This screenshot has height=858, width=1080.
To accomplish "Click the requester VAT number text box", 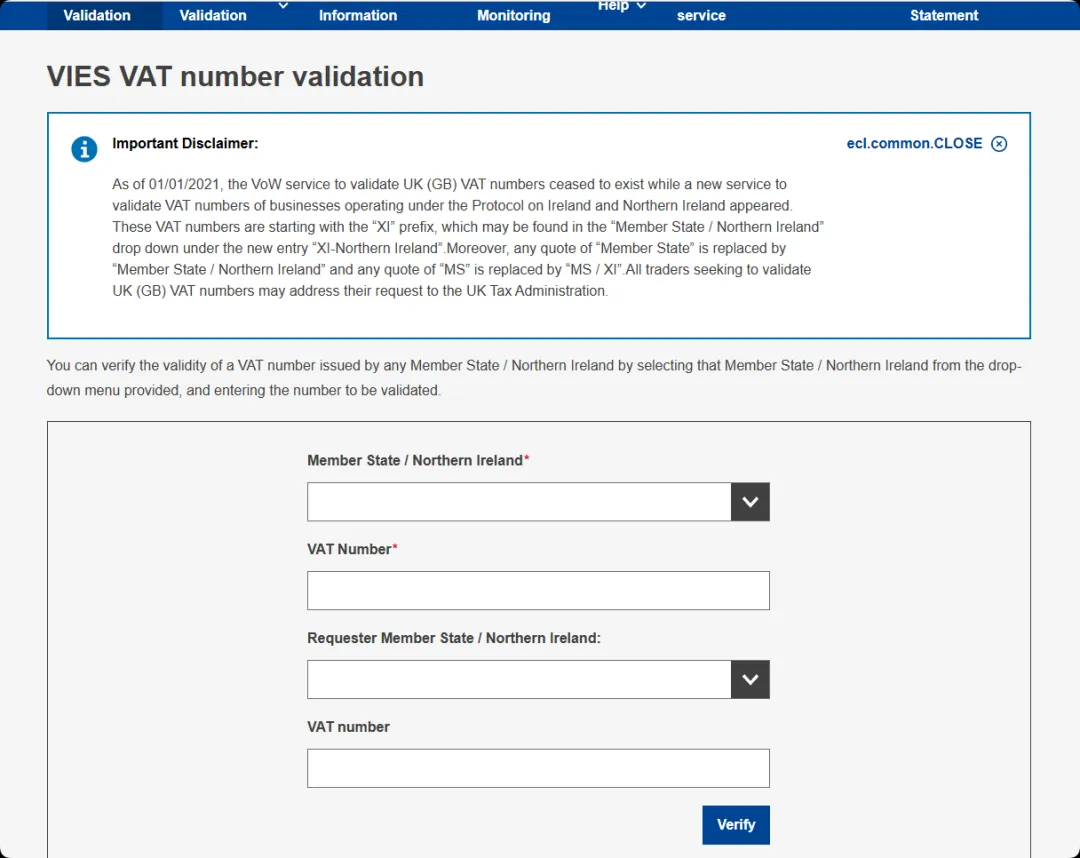I will 538,769.
